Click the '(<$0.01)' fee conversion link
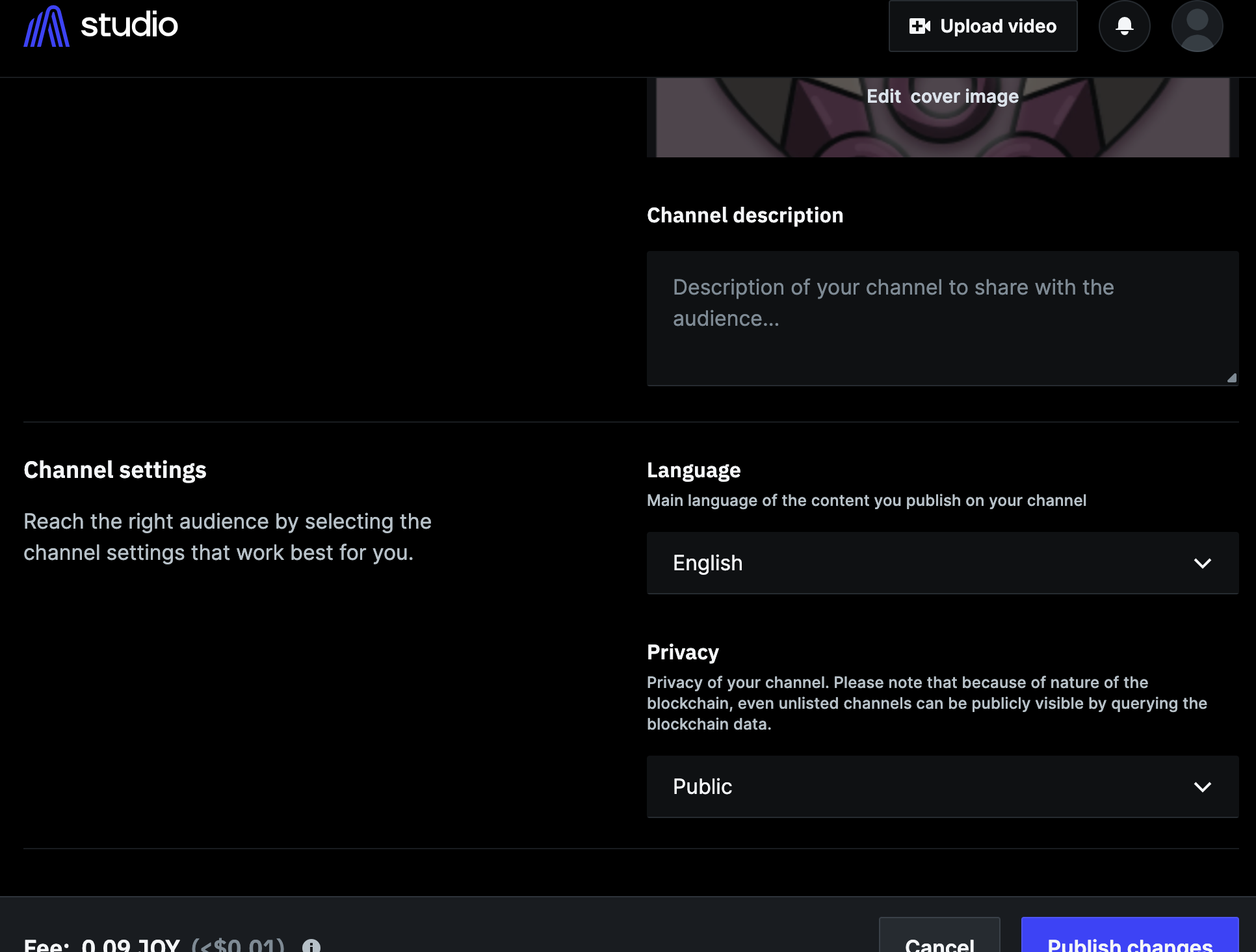Image resolution: width=1256 pixels, height=952 pixels. [x=238, y=946]
